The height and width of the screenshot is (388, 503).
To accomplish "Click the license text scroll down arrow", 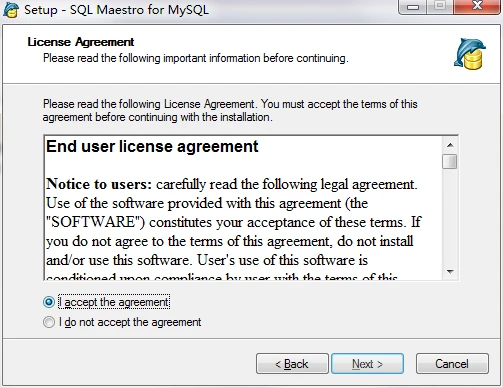I will 450,272.
